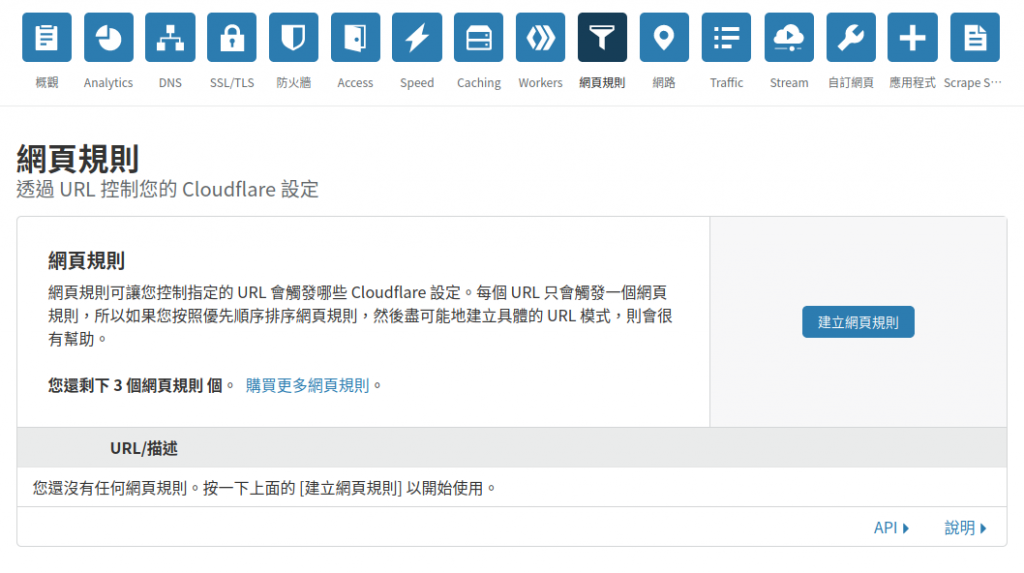Follow the 購買更多網頁規則 link
The width and height of the screenshot is (1024, 573).
tap(308, 385)
